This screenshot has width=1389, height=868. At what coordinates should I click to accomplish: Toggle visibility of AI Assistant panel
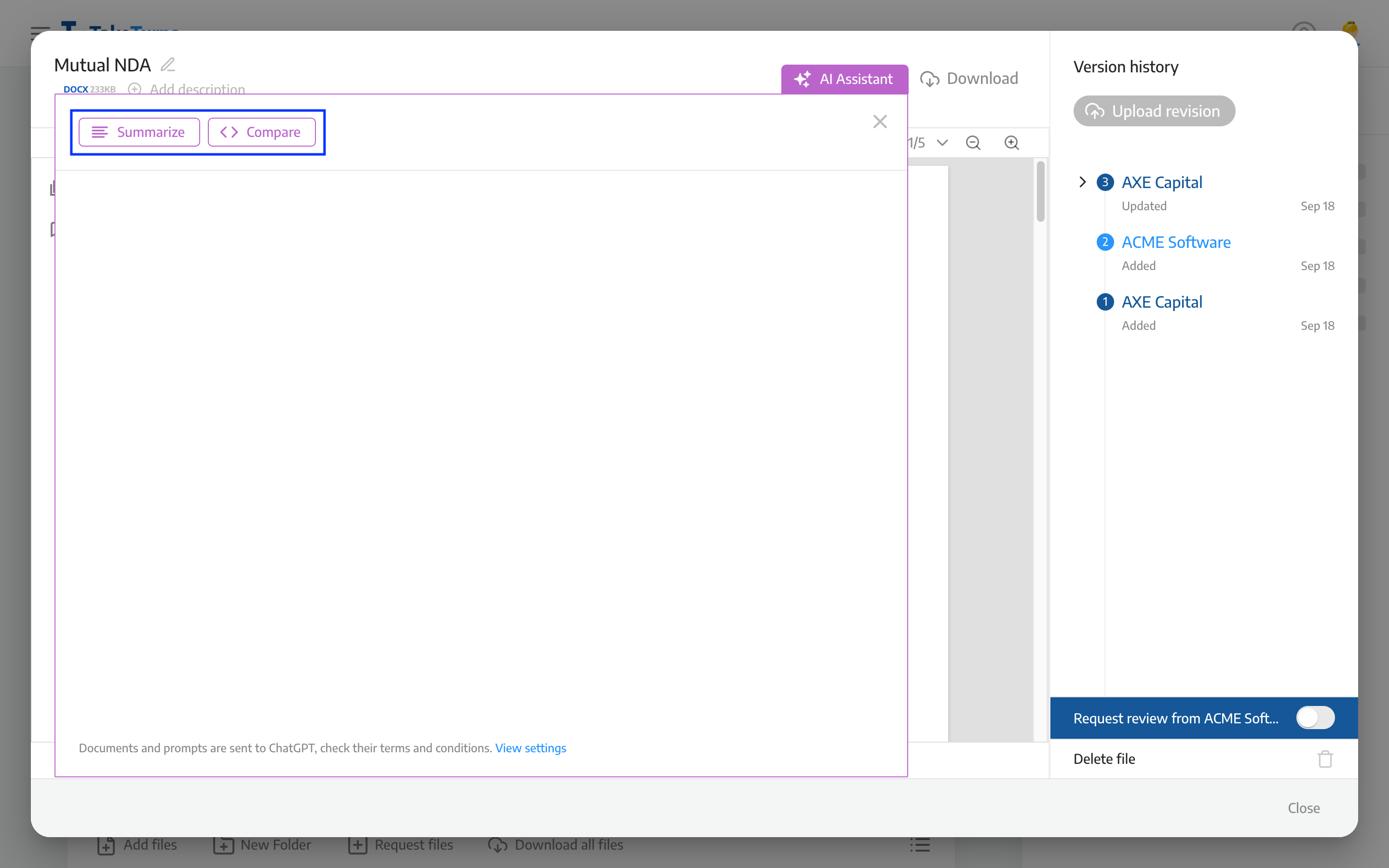click(844, 79)
